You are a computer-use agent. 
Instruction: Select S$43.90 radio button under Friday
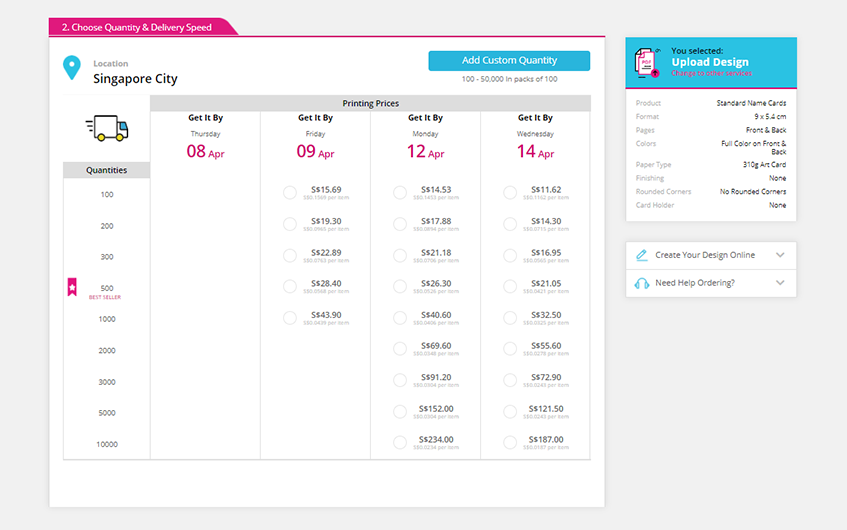(290, 318)
